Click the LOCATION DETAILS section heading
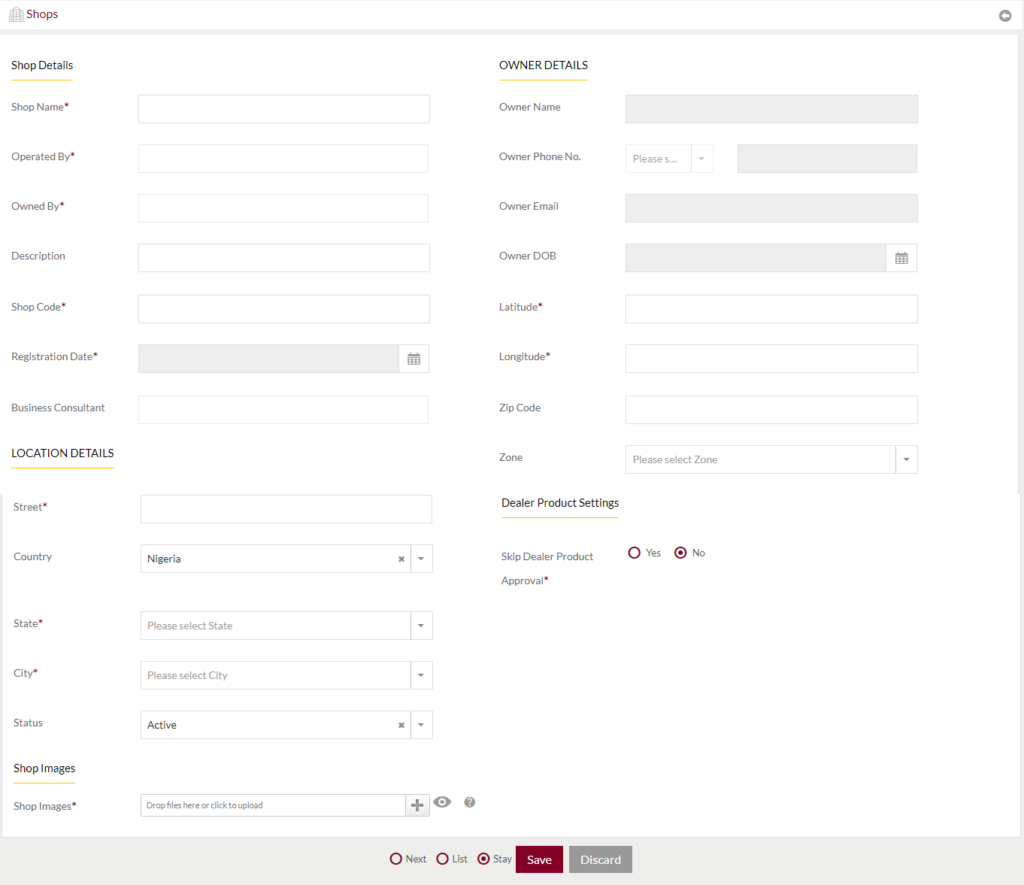The height and width of the screenshot is (885, 1024). [63, 453]
